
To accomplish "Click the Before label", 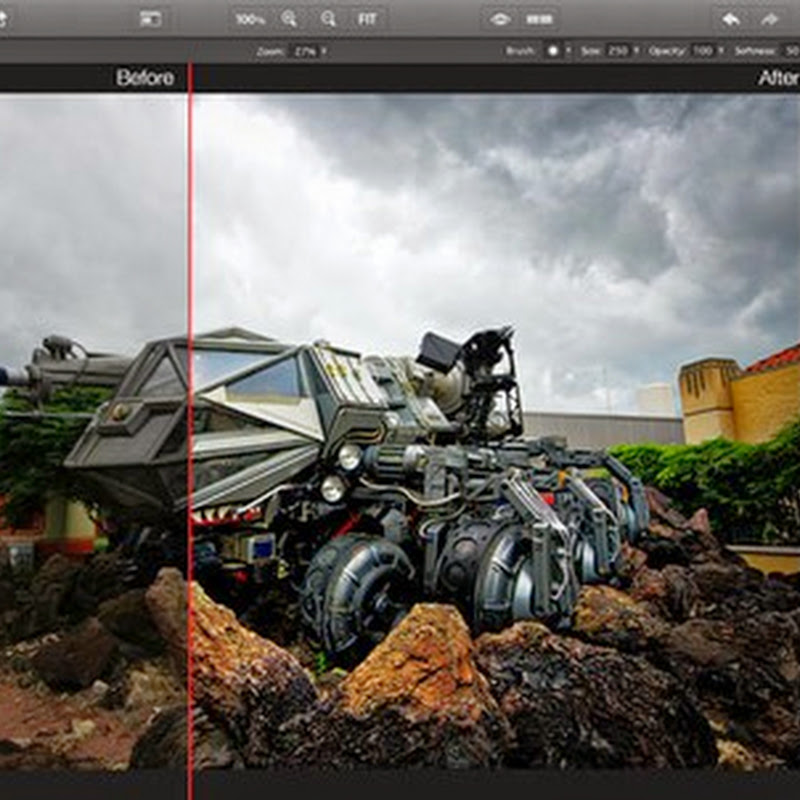I will click(x=144, y=78).
